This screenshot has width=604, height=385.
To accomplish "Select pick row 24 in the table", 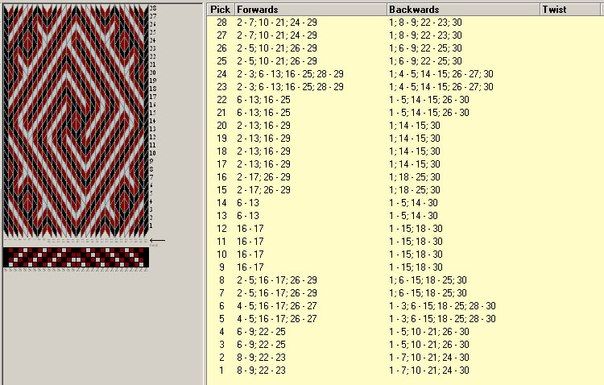I will point(405,74).
